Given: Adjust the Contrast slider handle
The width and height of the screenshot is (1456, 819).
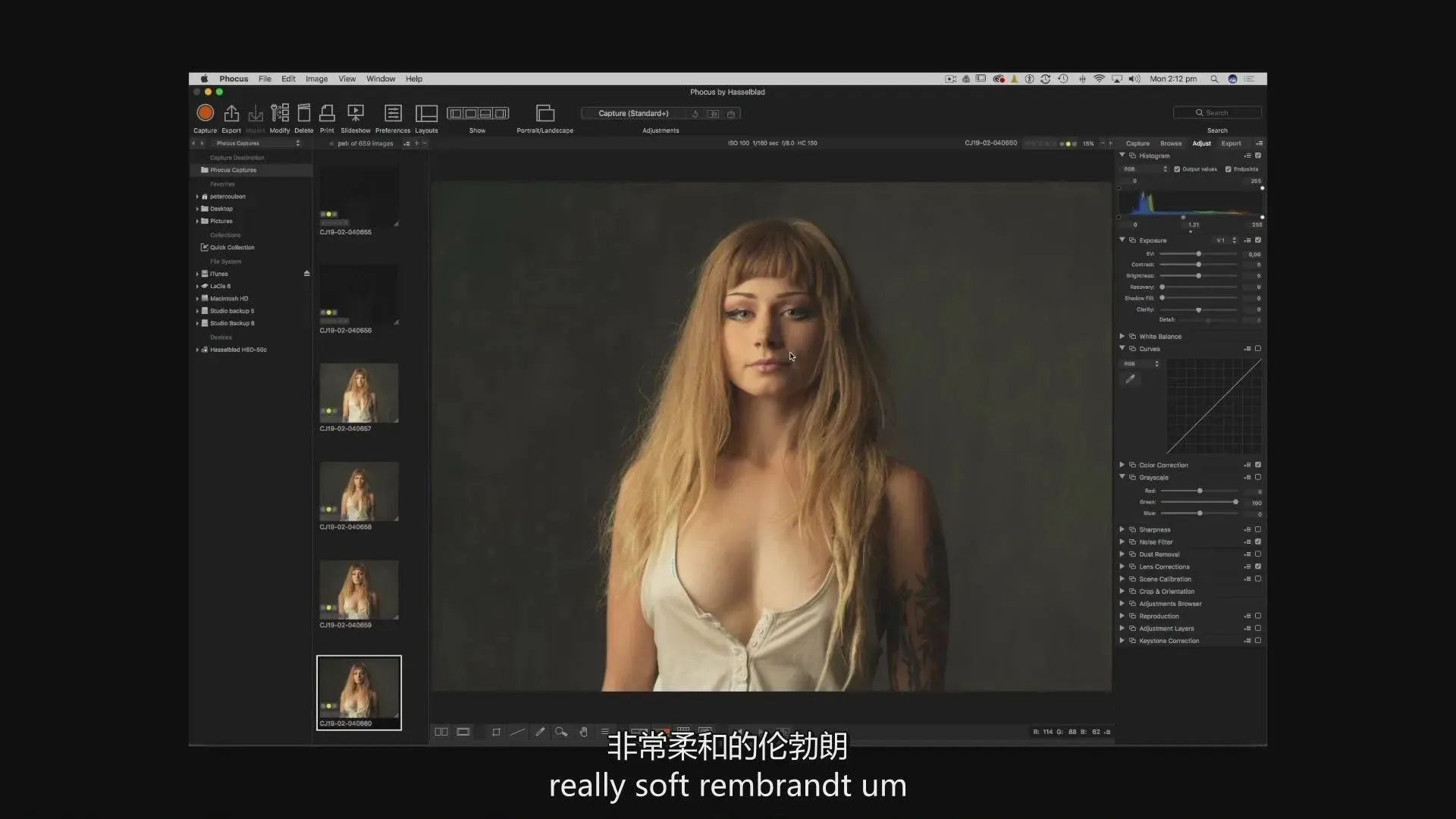Looking at the screenshot, I should pos(1198,265).
